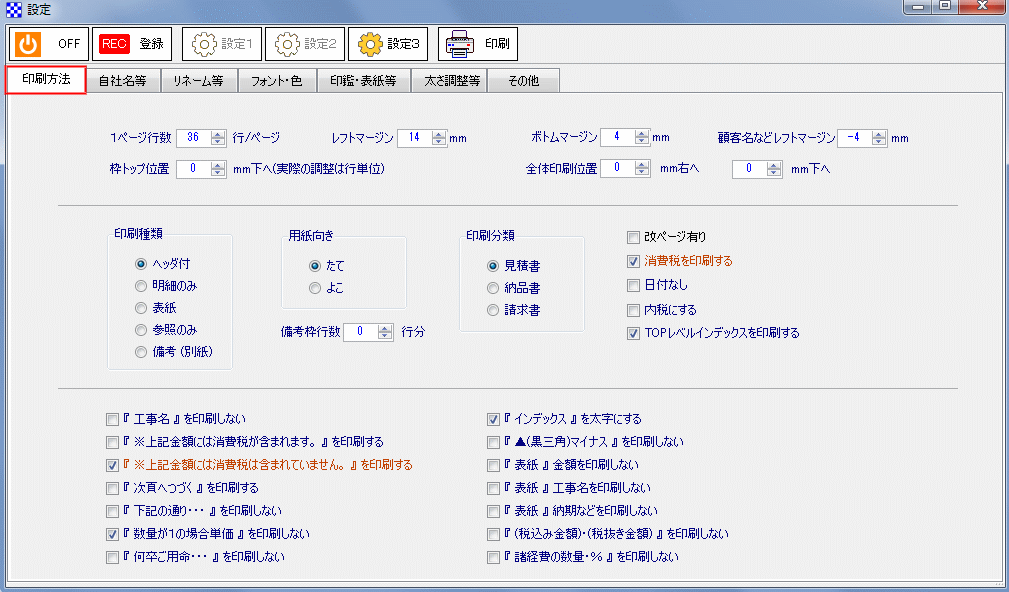
Task: Check the 日付なし option
Action: pyautogui.click(x=633, y=285)
